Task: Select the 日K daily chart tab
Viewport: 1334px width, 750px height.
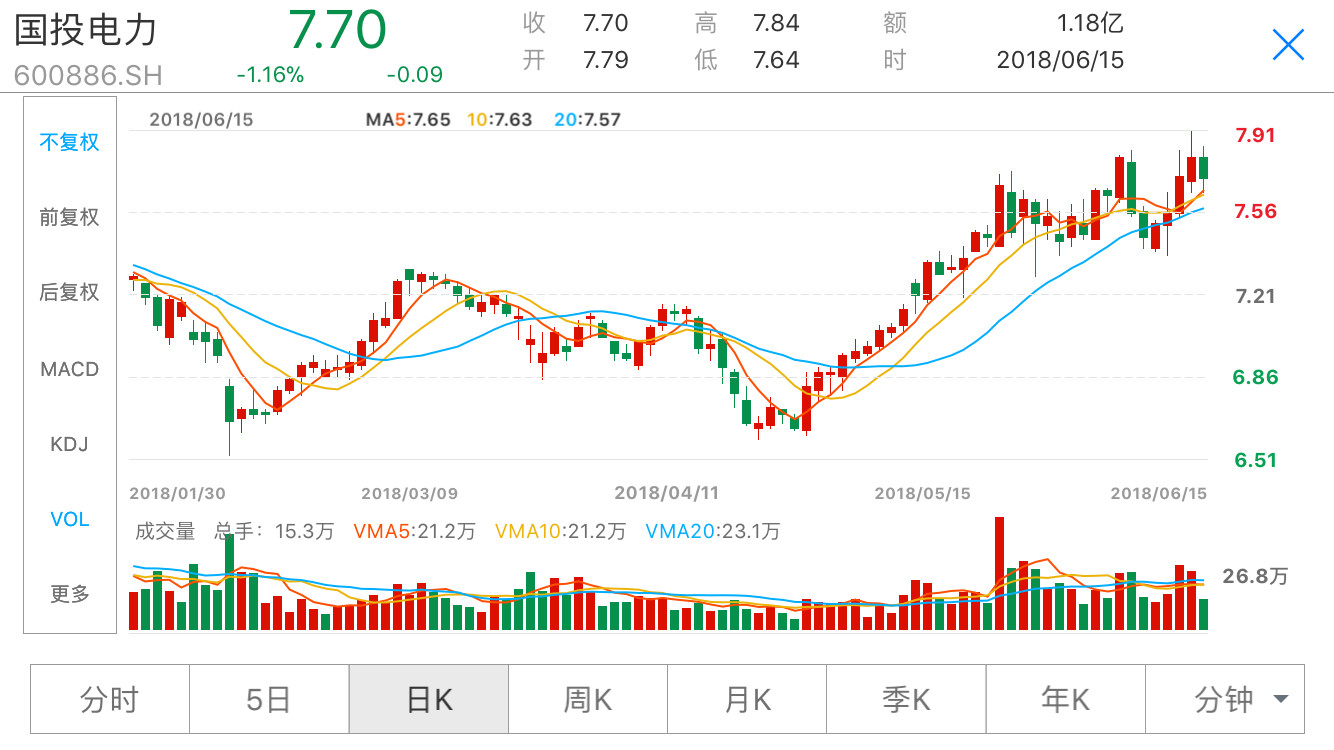Action: (428, 699)
